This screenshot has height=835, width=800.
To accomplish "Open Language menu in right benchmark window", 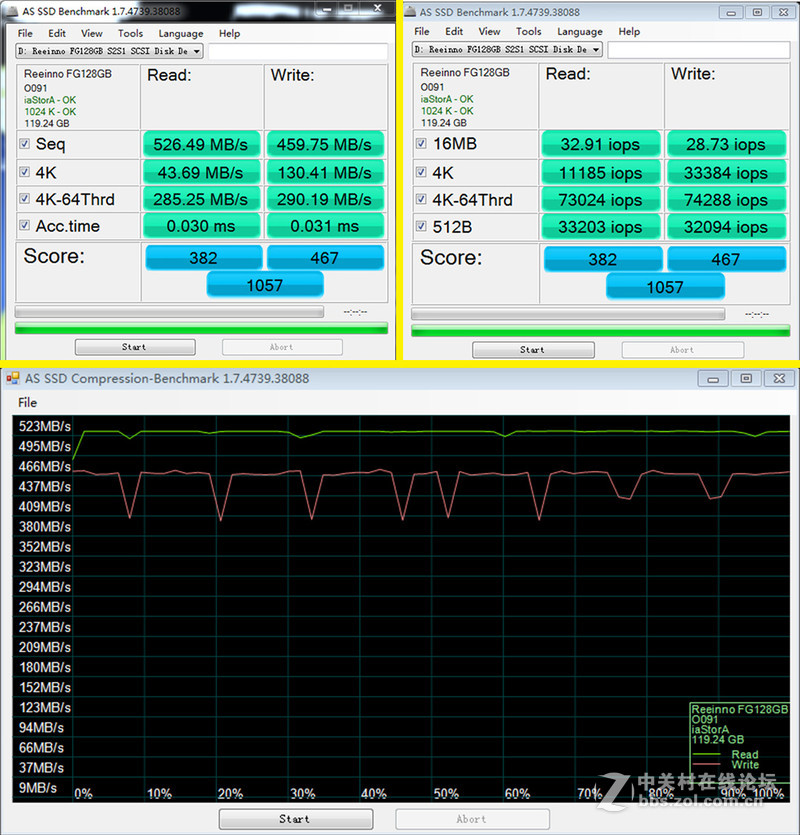I will [x=580, y=32].
